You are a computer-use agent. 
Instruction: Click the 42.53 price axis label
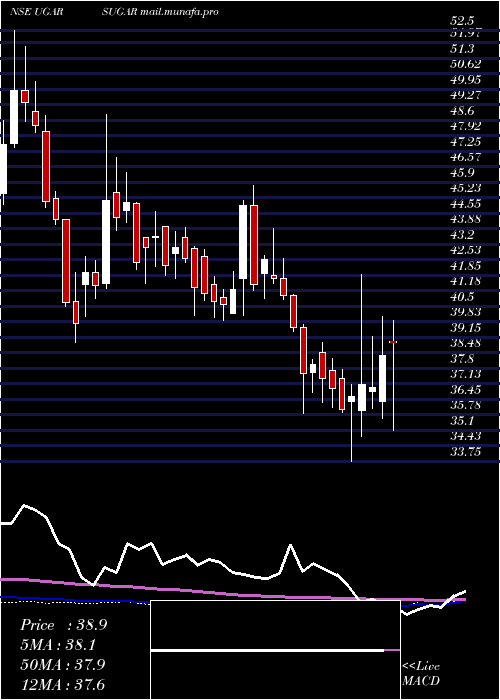click(466, 250)
